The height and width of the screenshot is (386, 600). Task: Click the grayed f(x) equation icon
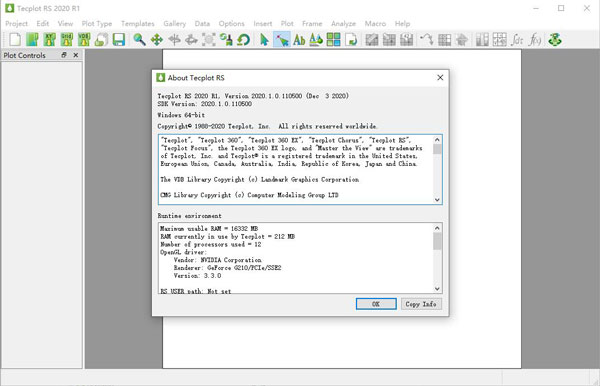click(x=535, y=39)
